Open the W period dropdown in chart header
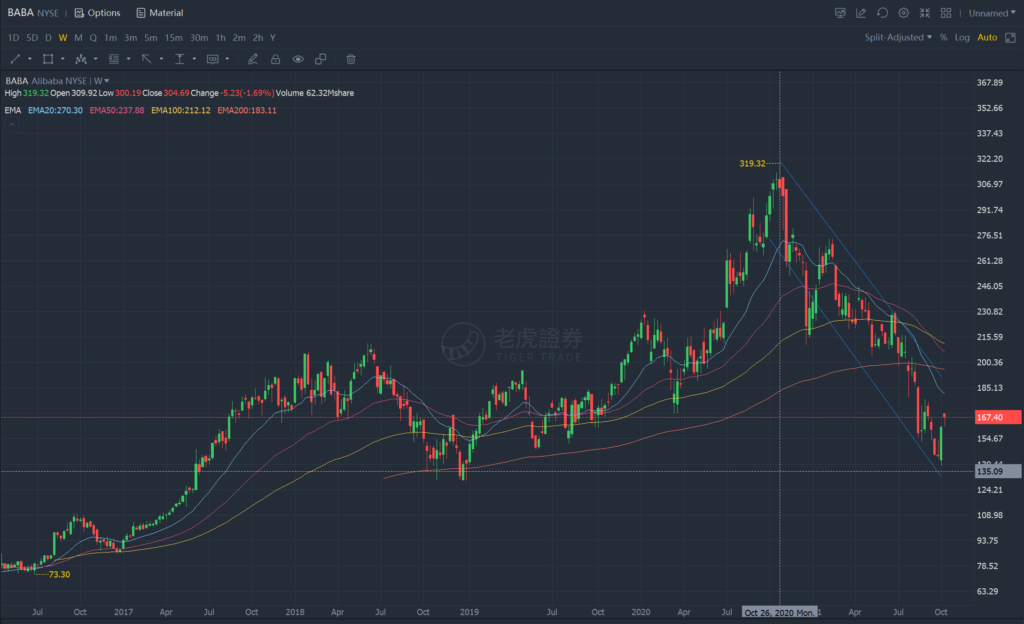The height and width of the screenshot is (624, 1024). [x=101, y=81]
